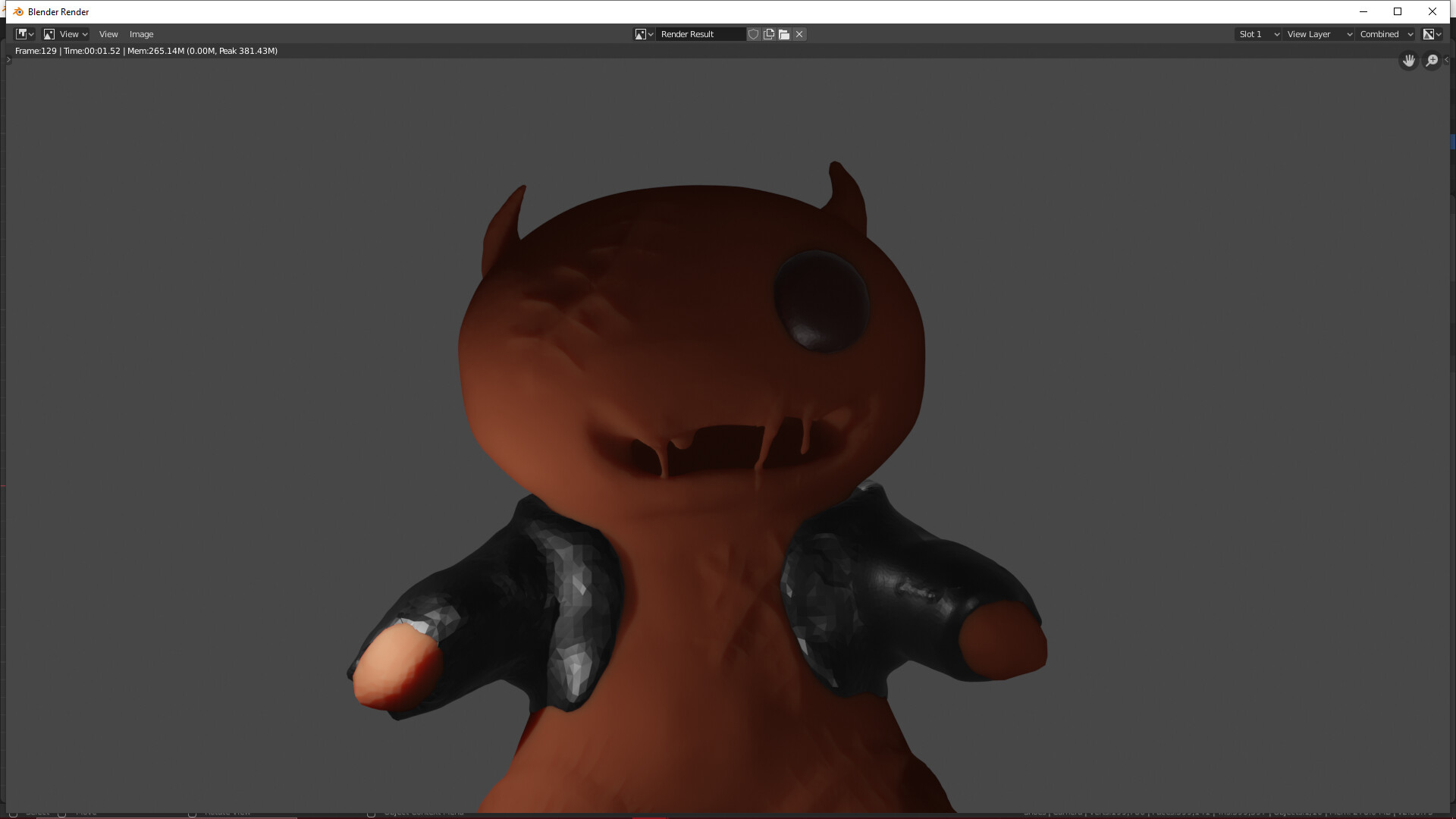This screenshot has height=819, width=1456.
Task: Open the editor type selector icon
Action: (x=24, y=34)
